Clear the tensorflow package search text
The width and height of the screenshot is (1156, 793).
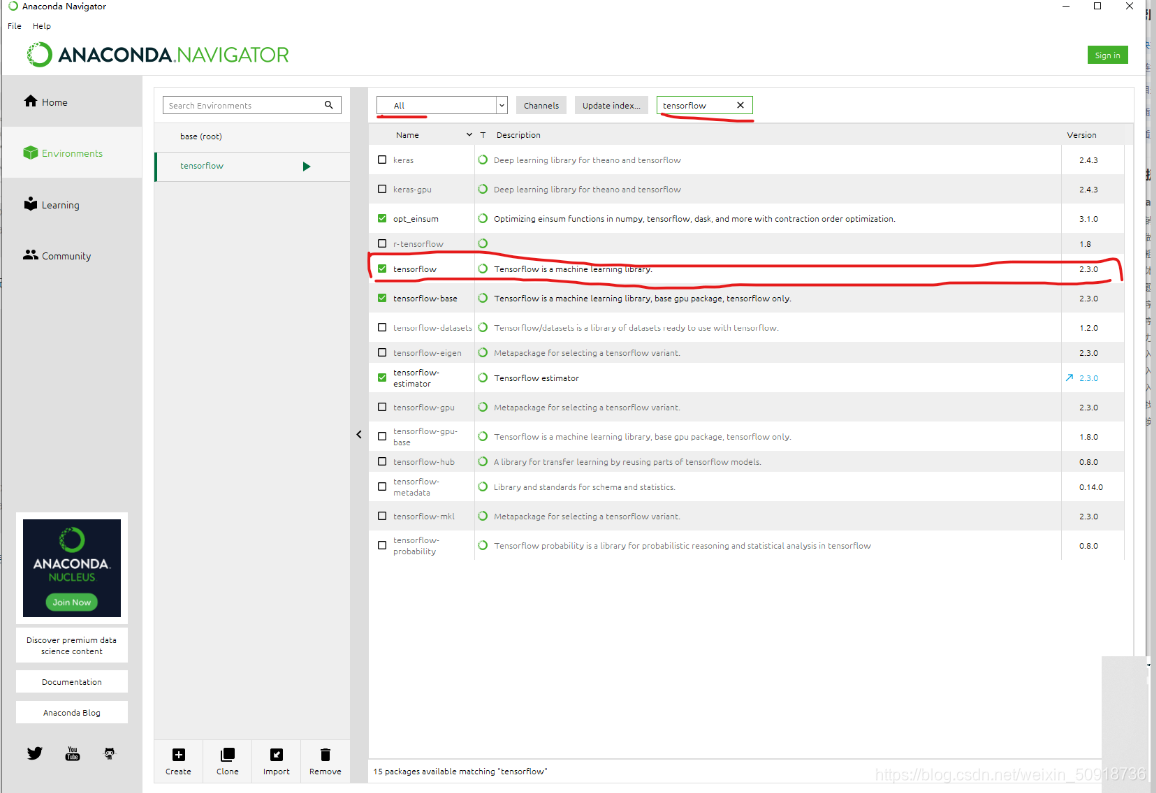(x=740, y=105)
